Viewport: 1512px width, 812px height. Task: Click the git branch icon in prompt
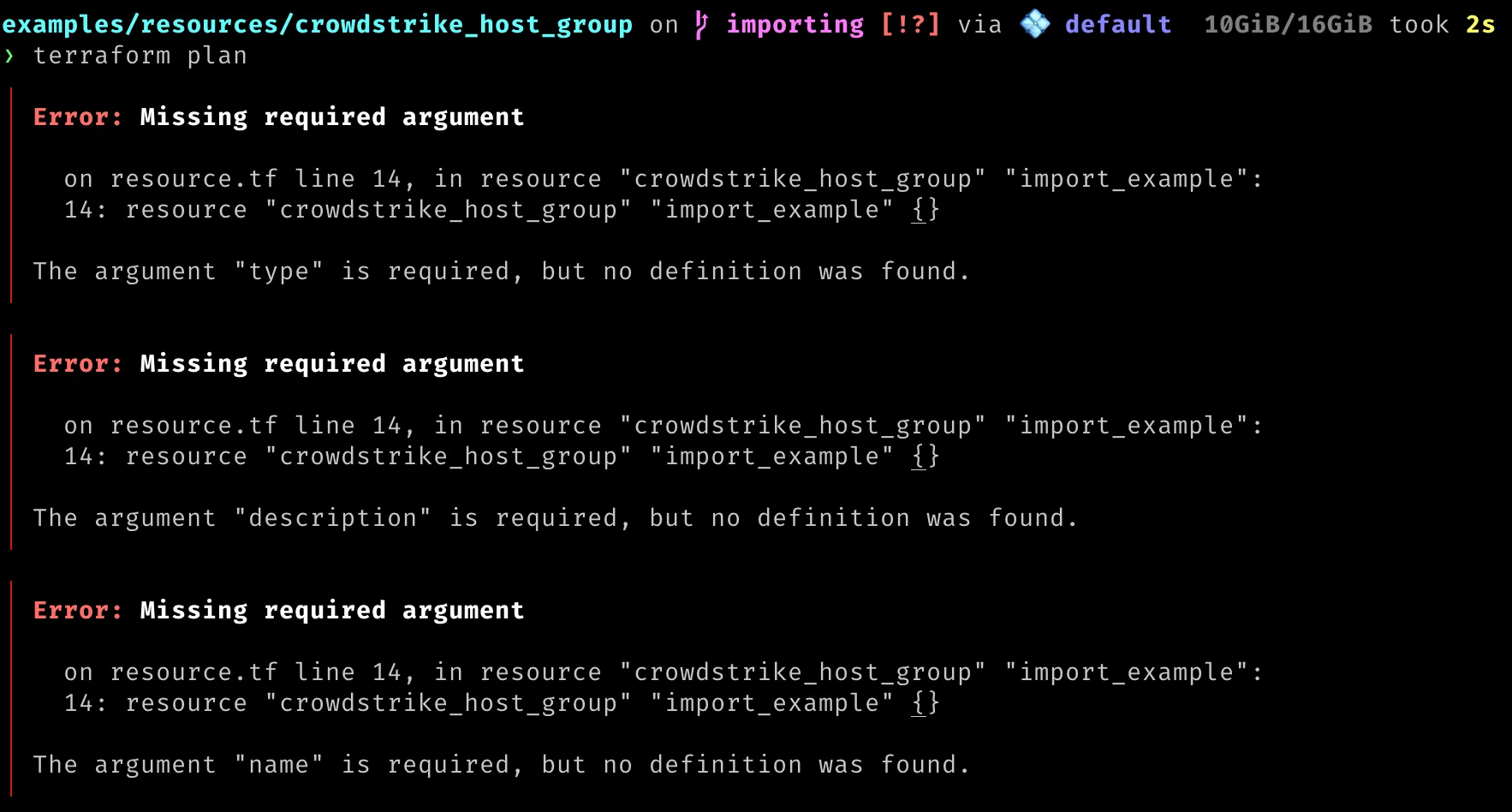[x=701, y=25]
